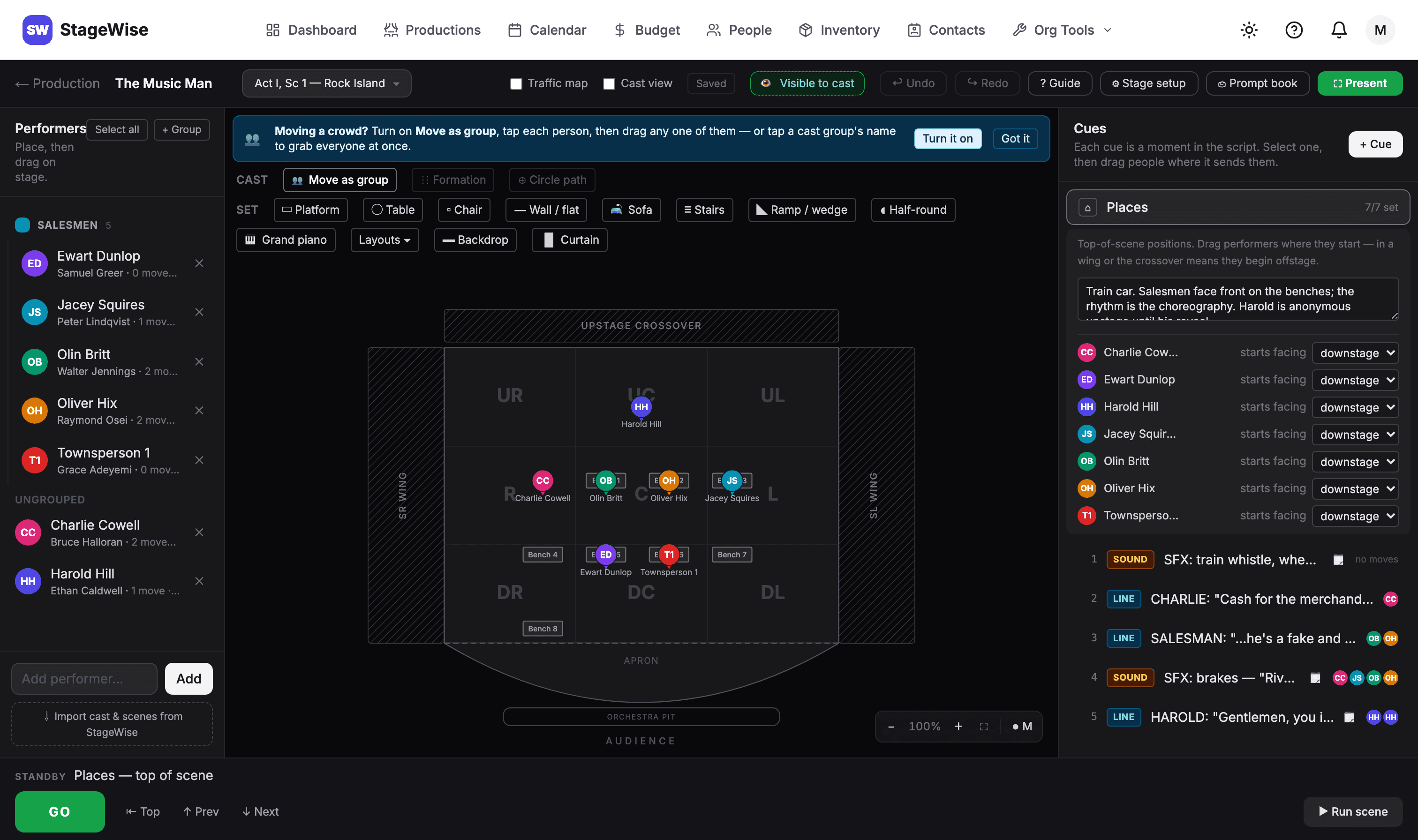Select the CC Charlie Cowell token on stage
The width and height of the screenshot is (1418, 840).
543,480
